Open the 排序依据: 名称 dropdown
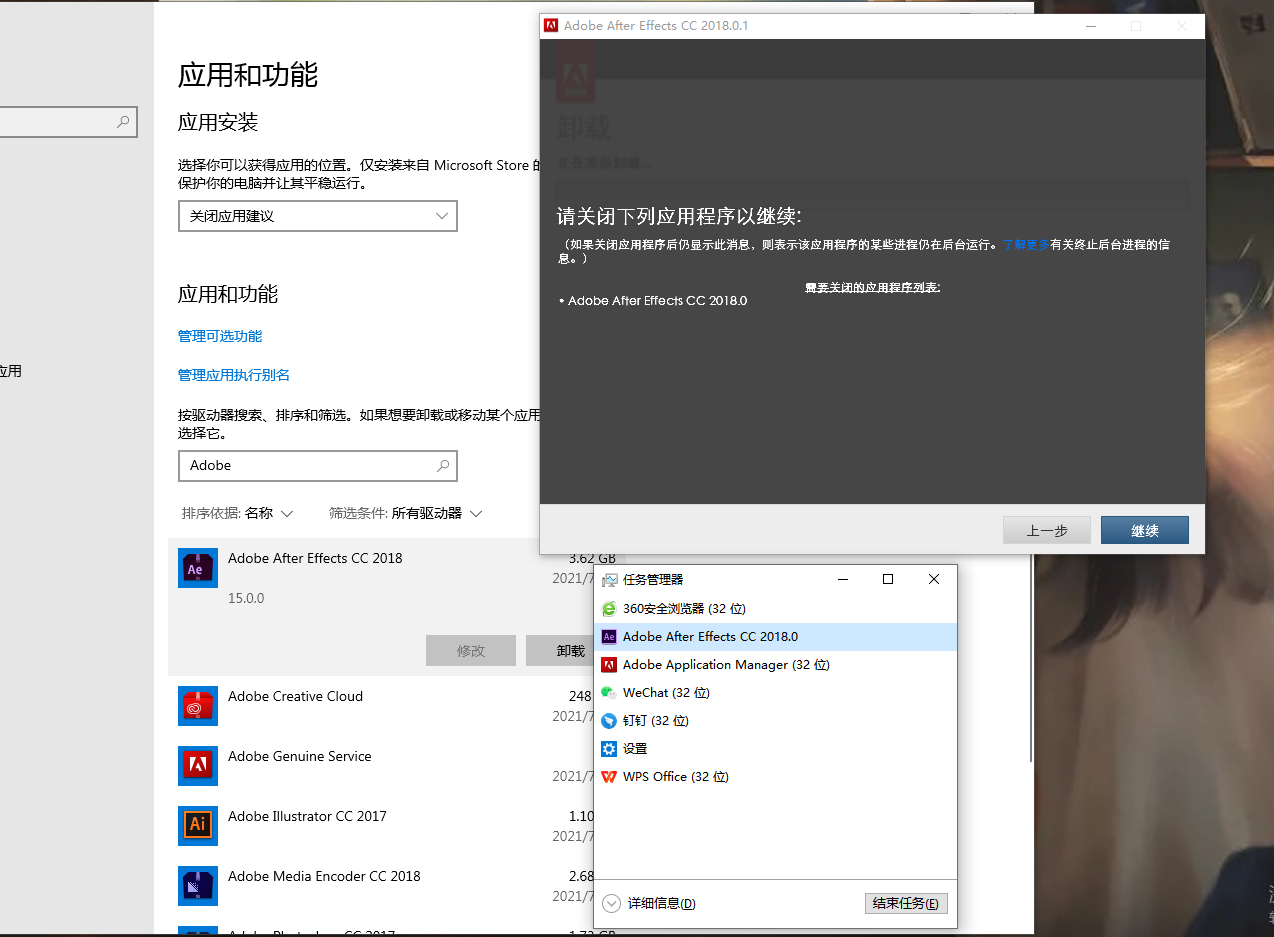1274x937 pixels. pos(238,513)
